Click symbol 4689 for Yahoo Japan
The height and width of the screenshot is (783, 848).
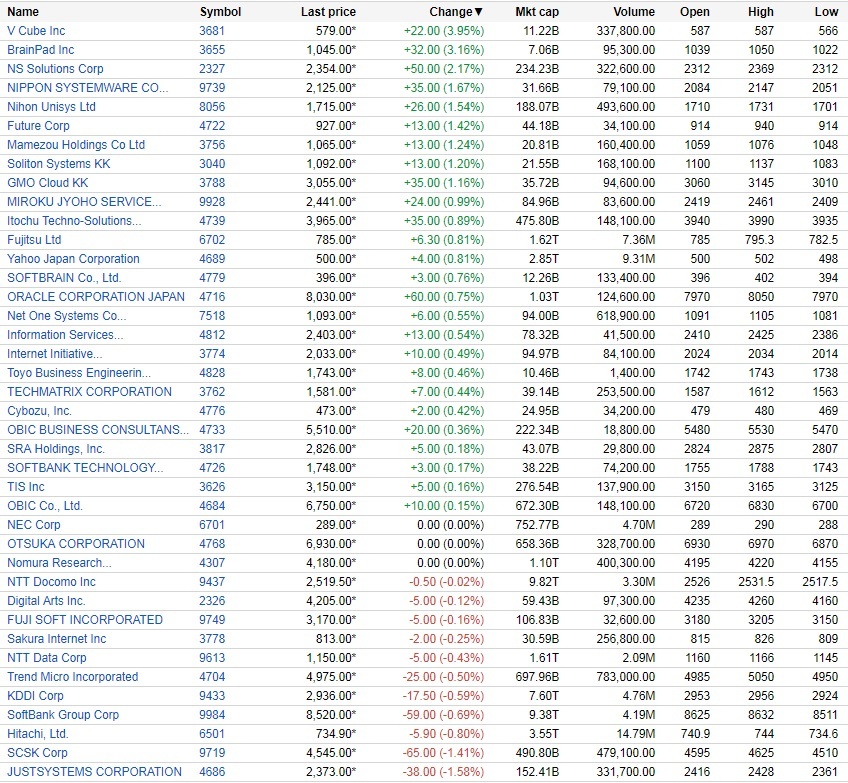212,258
